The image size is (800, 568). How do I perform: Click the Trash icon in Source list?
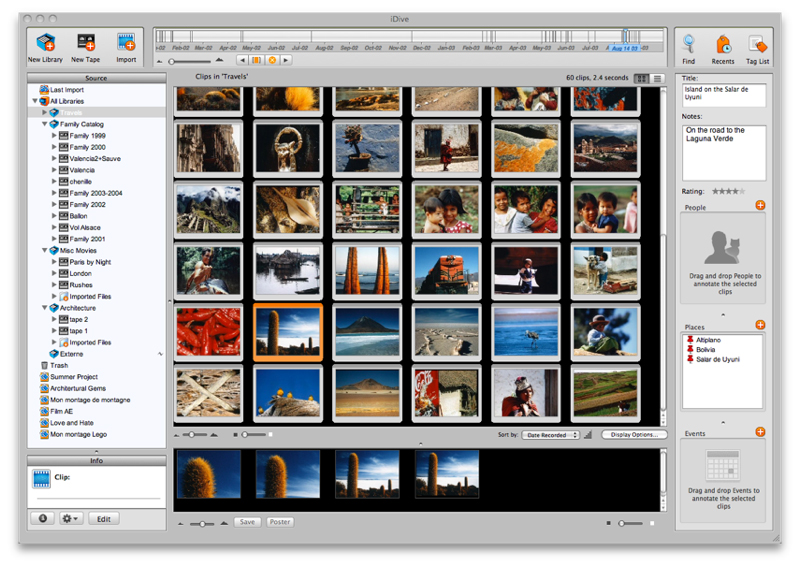click(x=44, y=365)
